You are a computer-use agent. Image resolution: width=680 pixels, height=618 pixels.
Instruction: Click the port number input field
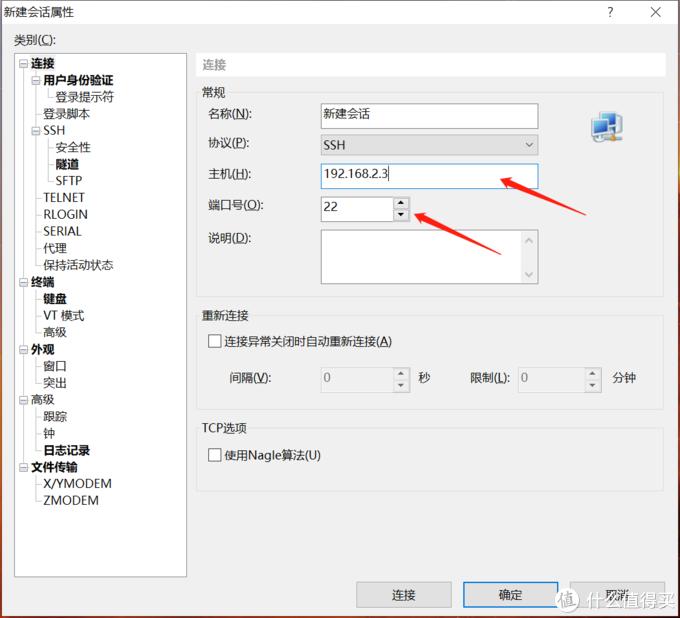[x=357, y=209]
